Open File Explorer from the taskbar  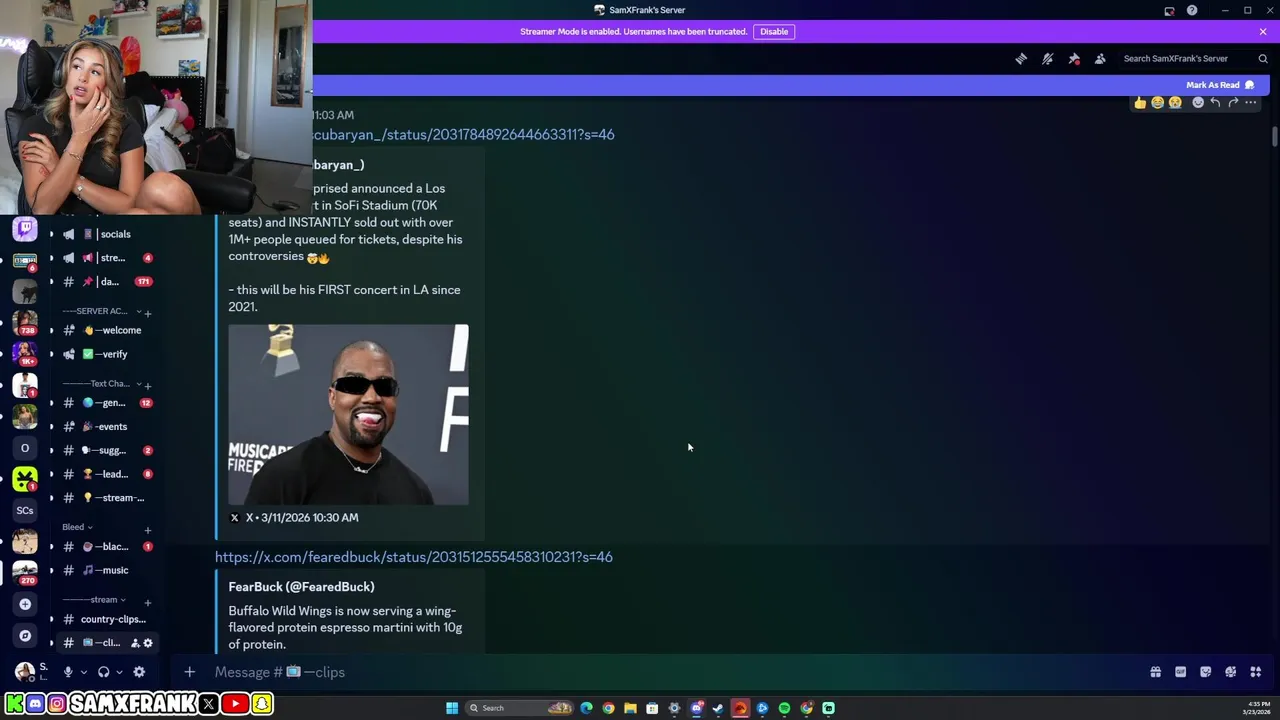coord(630,708)
